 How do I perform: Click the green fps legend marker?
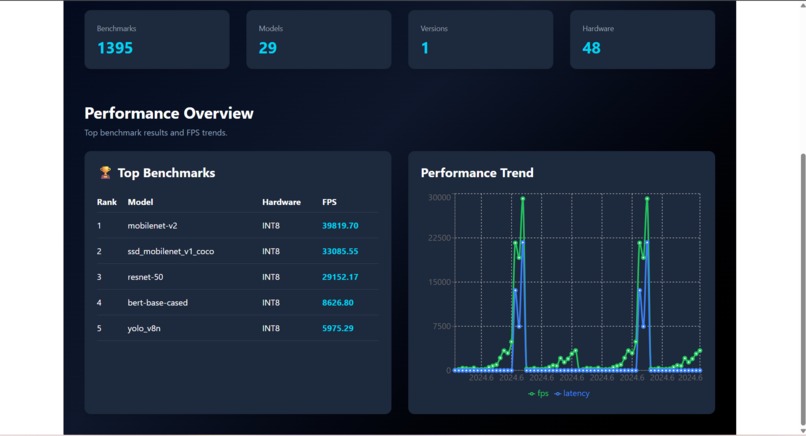tap(531, 394)
